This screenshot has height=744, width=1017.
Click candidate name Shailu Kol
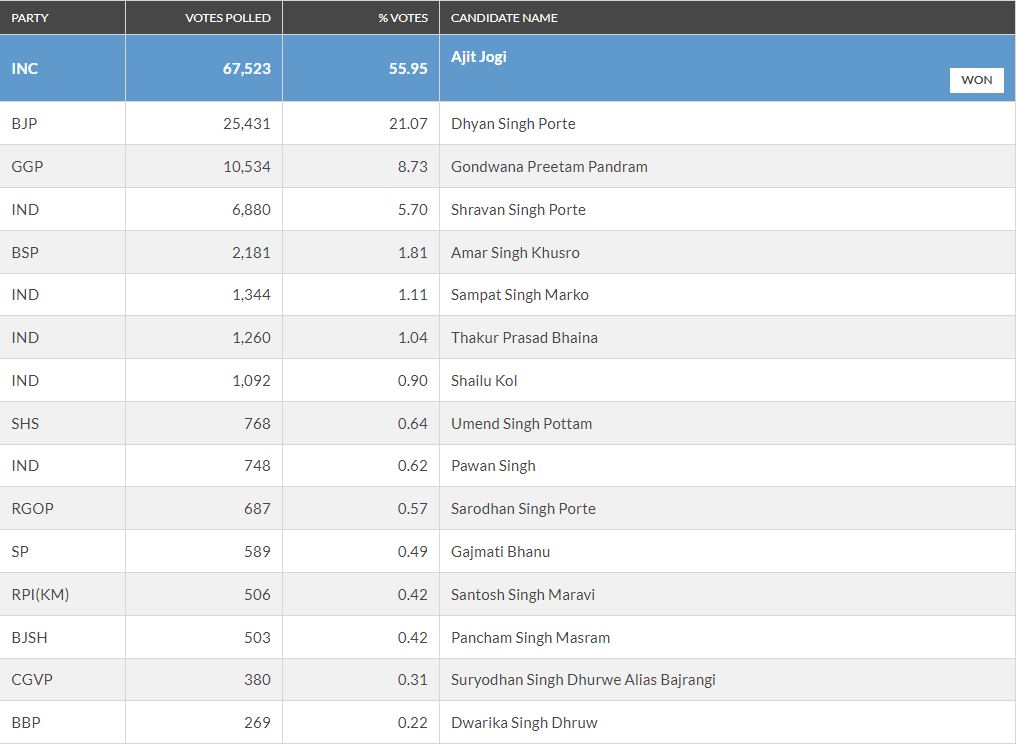[x=484, y=381]
